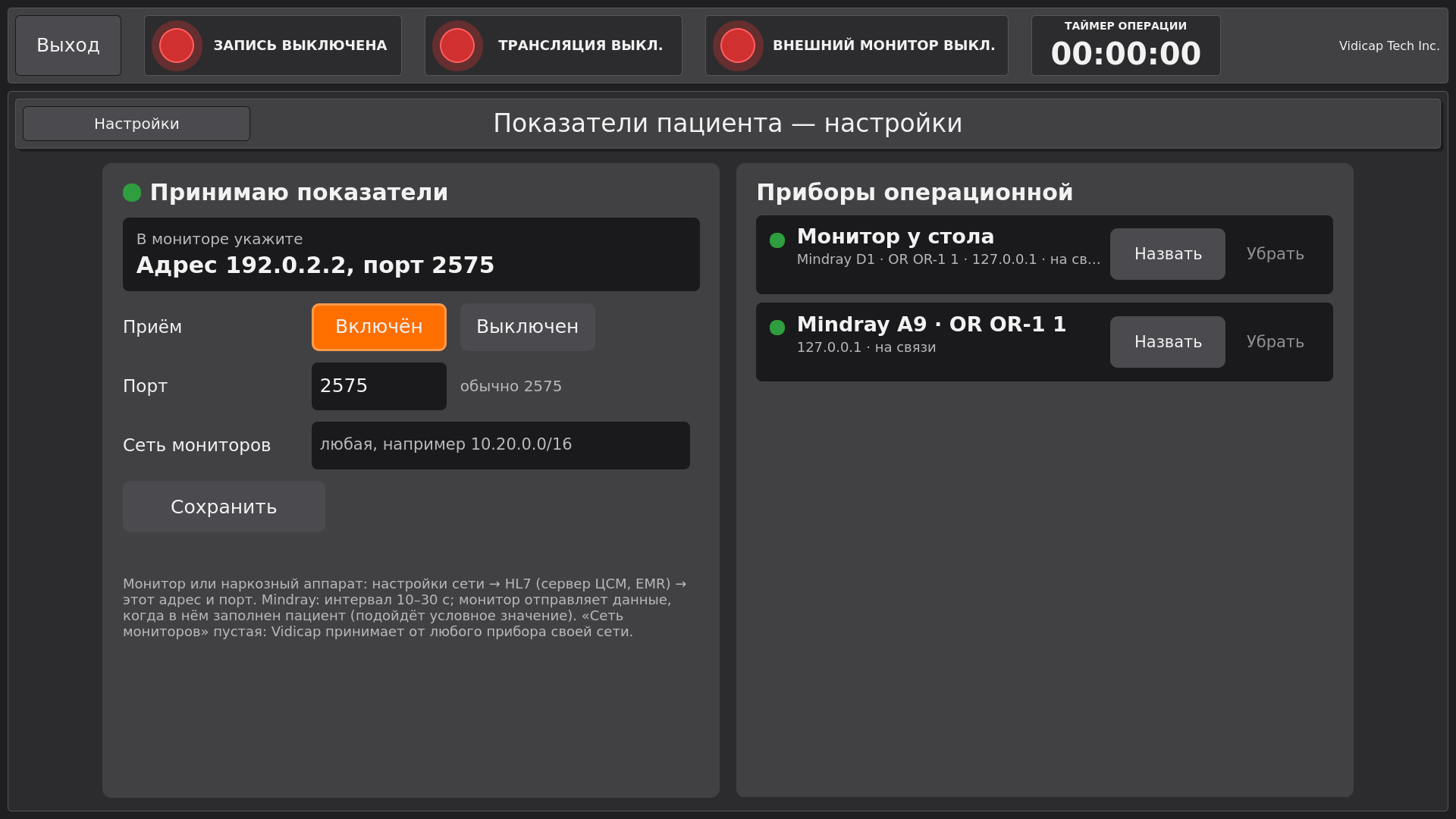Click the 127.0.0.1 · на связи status text

click(x=867, y=347)
